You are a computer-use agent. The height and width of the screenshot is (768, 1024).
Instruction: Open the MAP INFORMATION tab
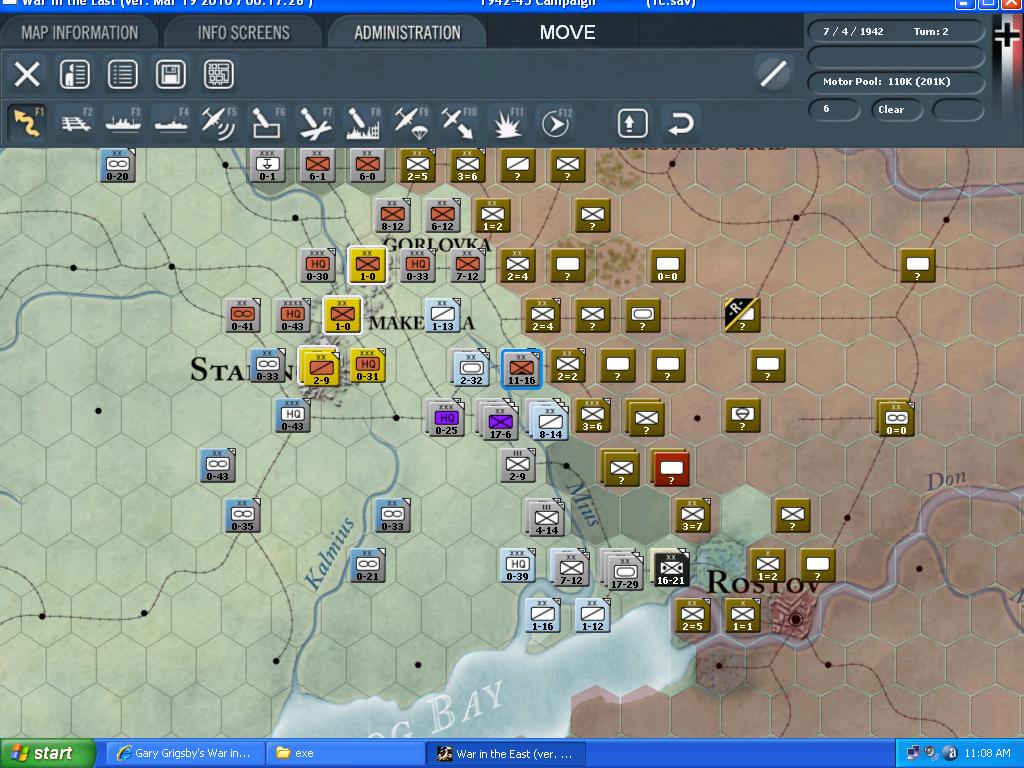click(x=79, y=33)
